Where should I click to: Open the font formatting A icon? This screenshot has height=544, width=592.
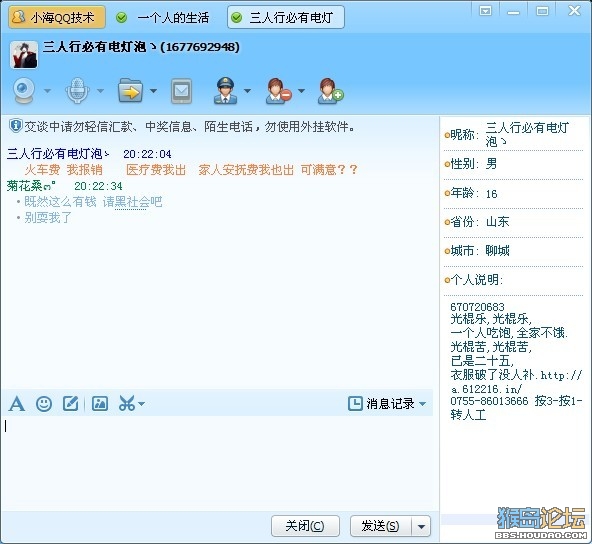[x=17, y=404]
